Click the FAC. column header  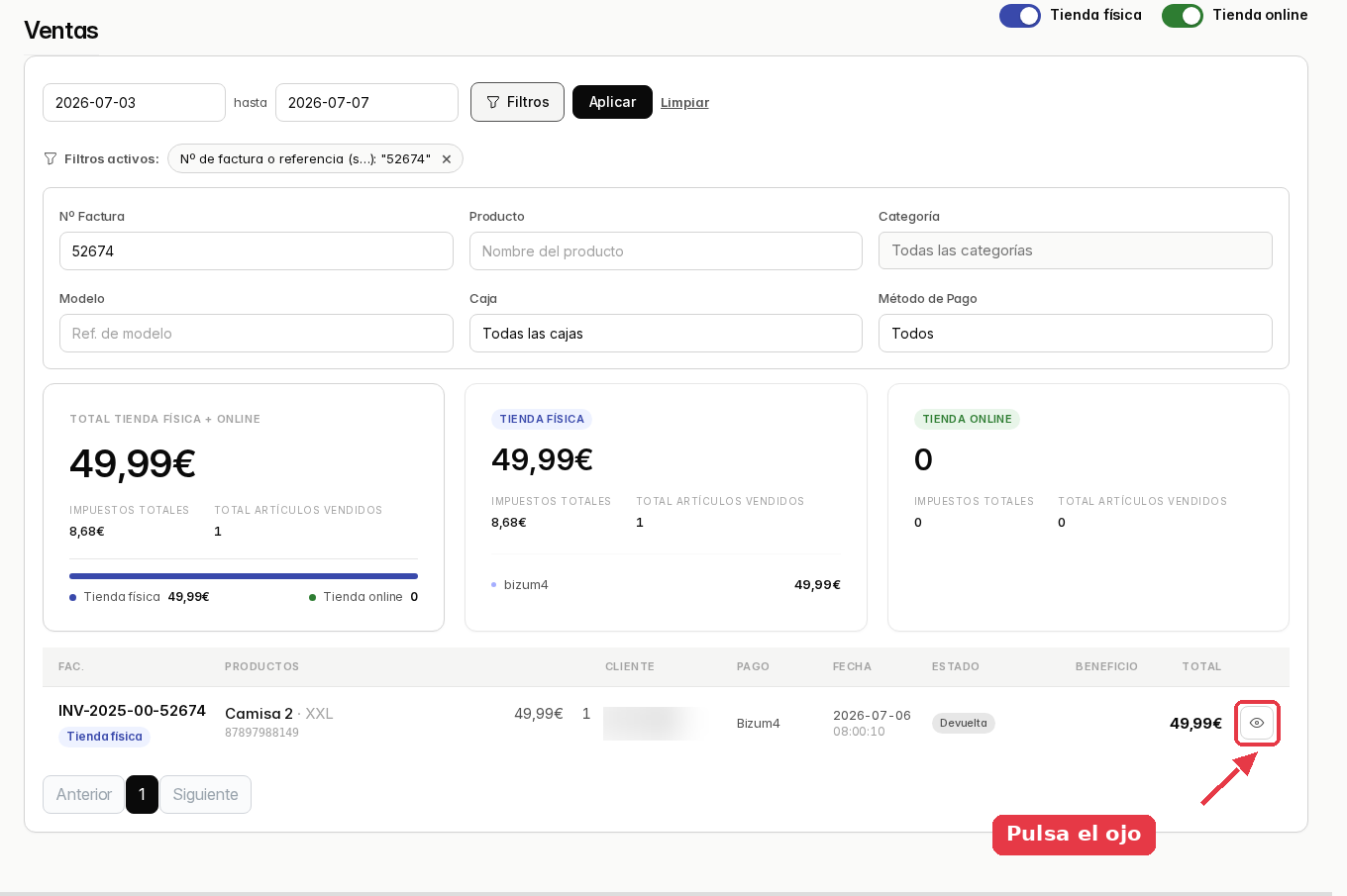(70, 667)
